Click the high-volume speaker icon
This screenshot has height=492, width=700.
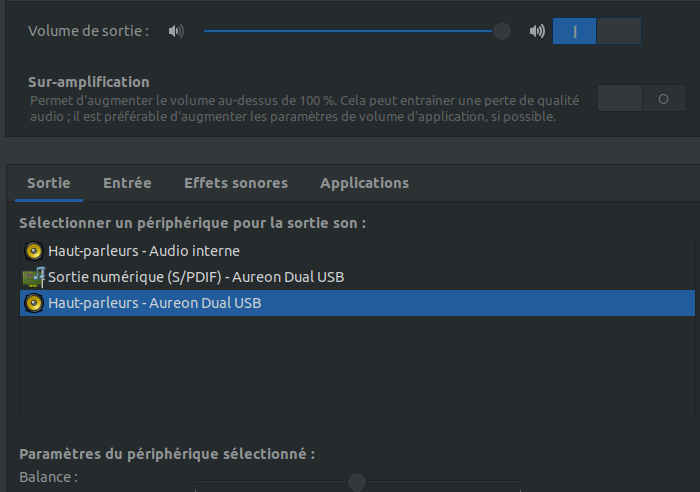tap(537, 31)
